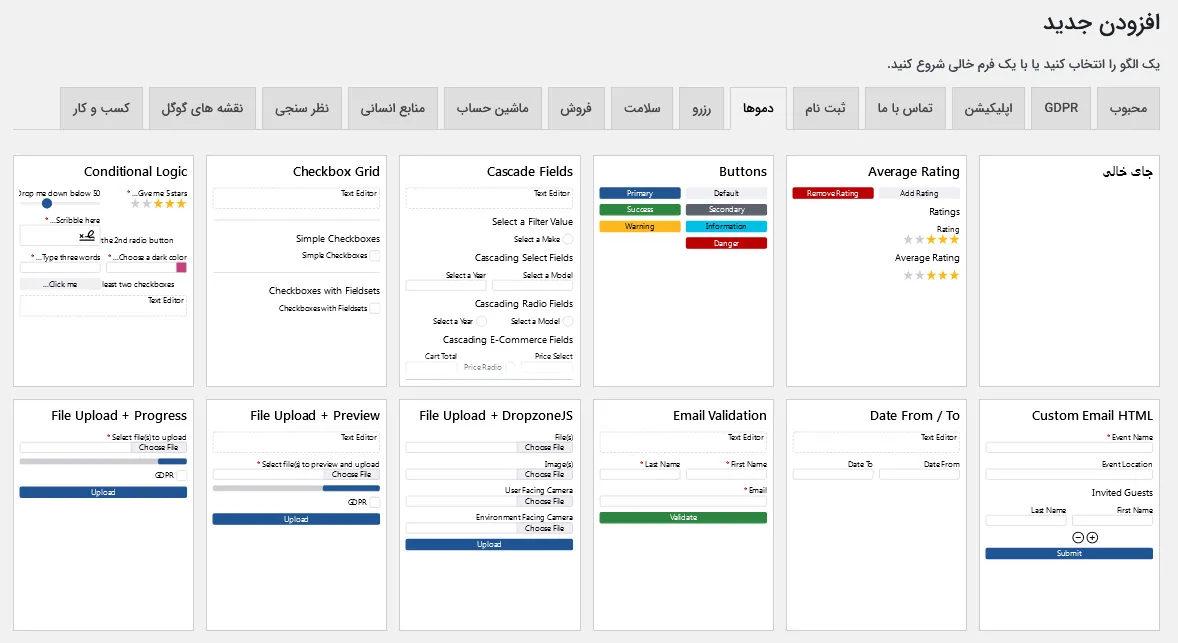Click the slider handle in Conditional Logic

[47, 204]
